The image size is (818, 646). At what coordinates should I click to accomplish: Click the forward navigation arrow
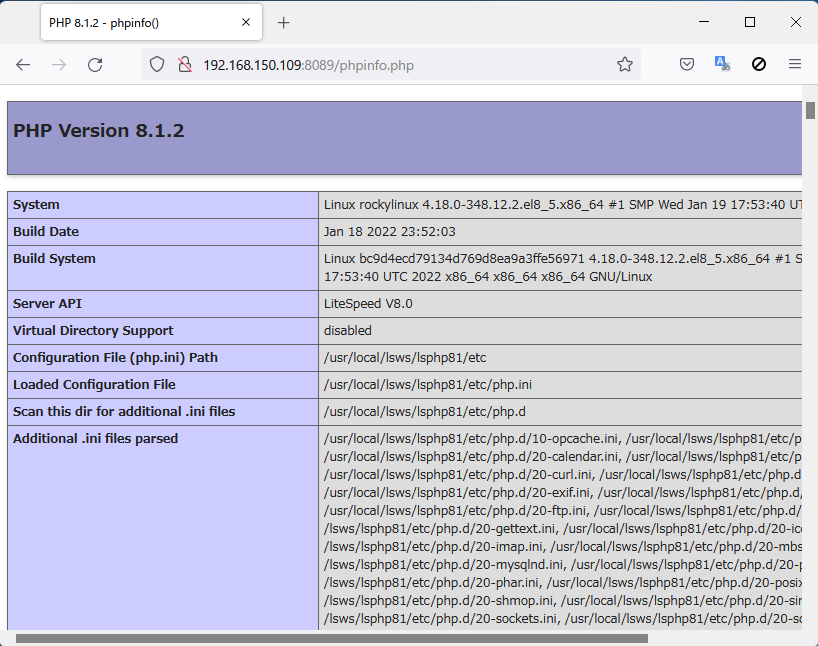(59, 65)
